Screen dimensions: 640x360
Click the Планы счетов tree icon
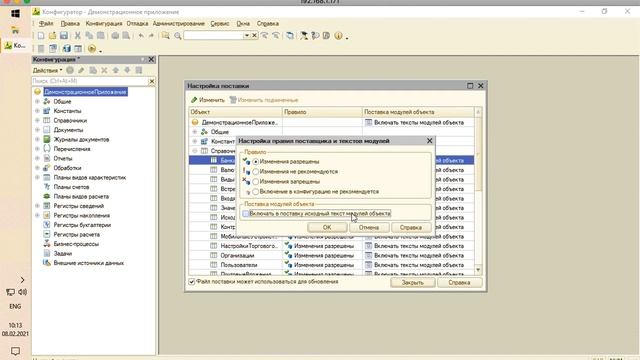[x=47, y=187]
